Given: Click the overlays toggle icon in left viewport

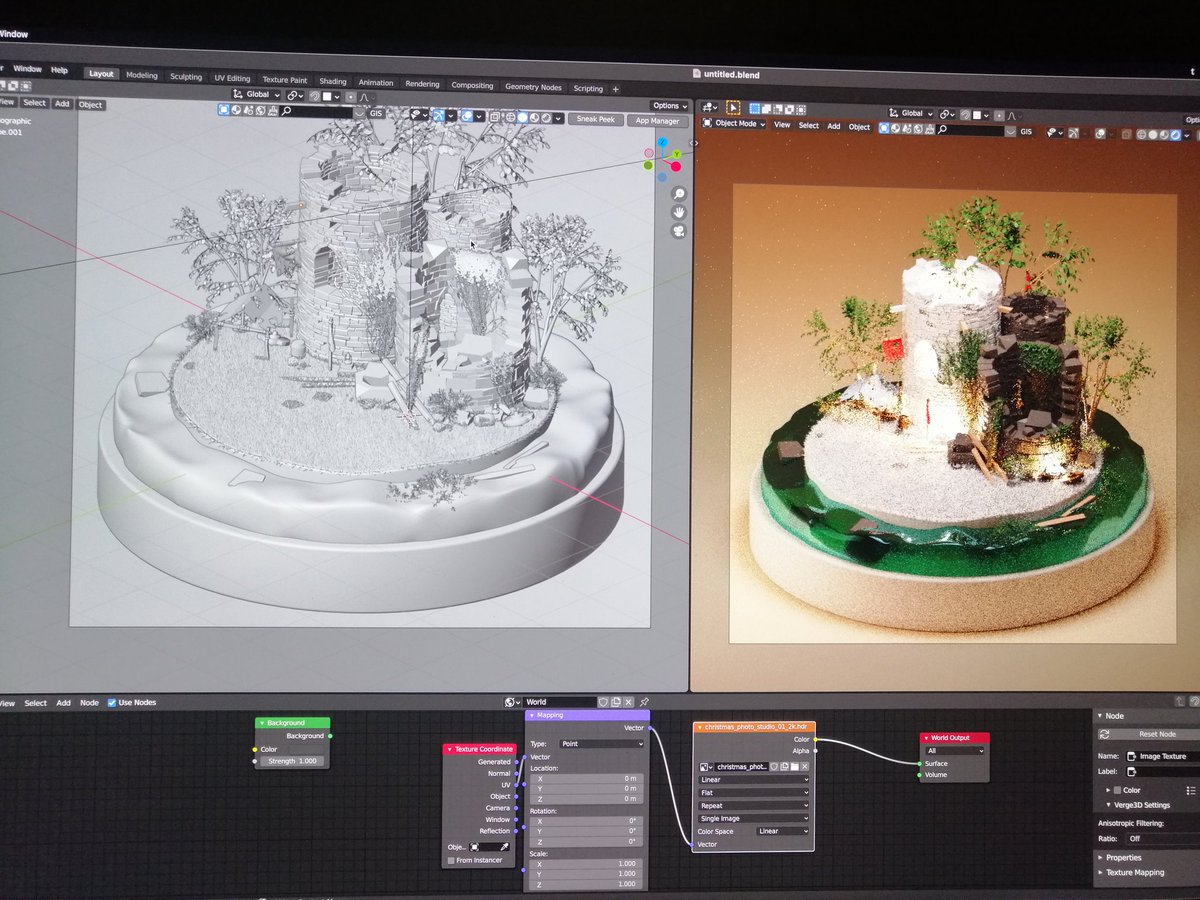Looking at the screenshot, I should click(x=467, y=115).
